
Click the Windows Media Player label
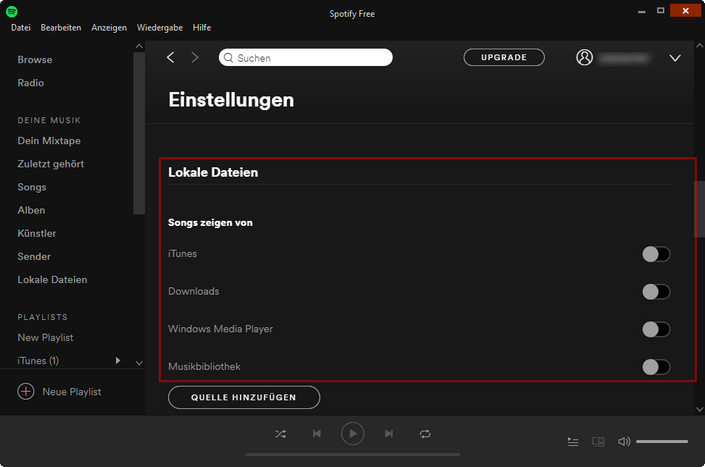coord(220,329)
